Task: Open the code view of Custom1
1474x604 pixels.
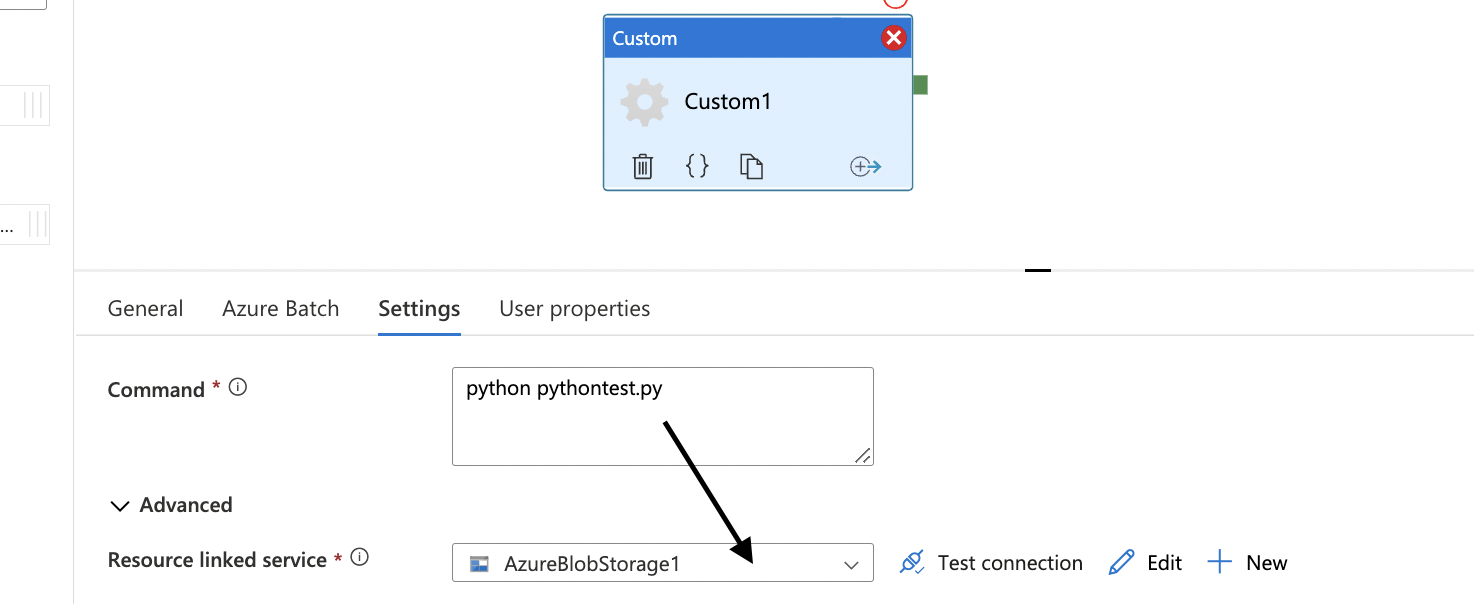Action: (696, 166)
